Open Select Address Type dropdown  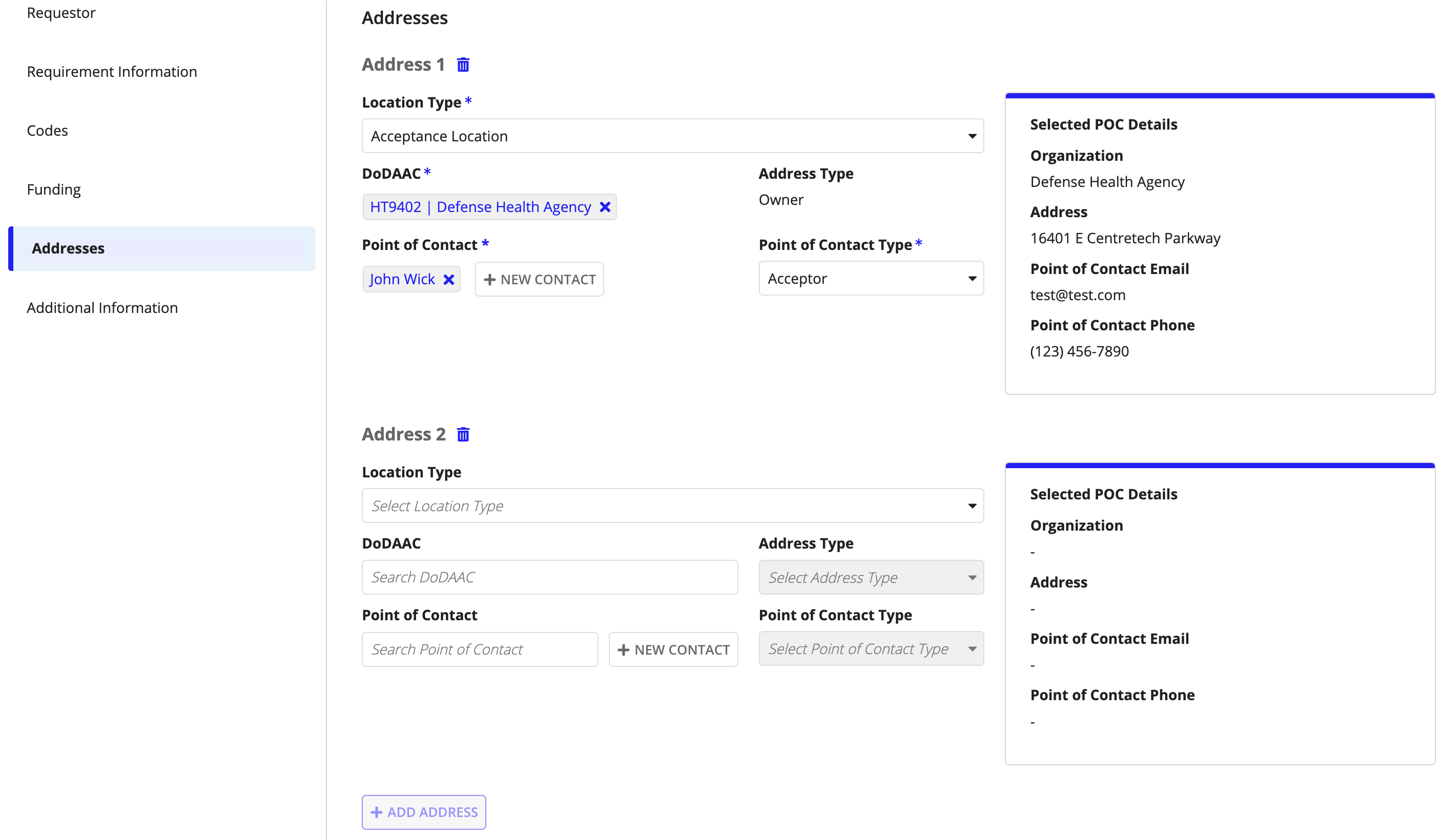click(x=871, y=578)
